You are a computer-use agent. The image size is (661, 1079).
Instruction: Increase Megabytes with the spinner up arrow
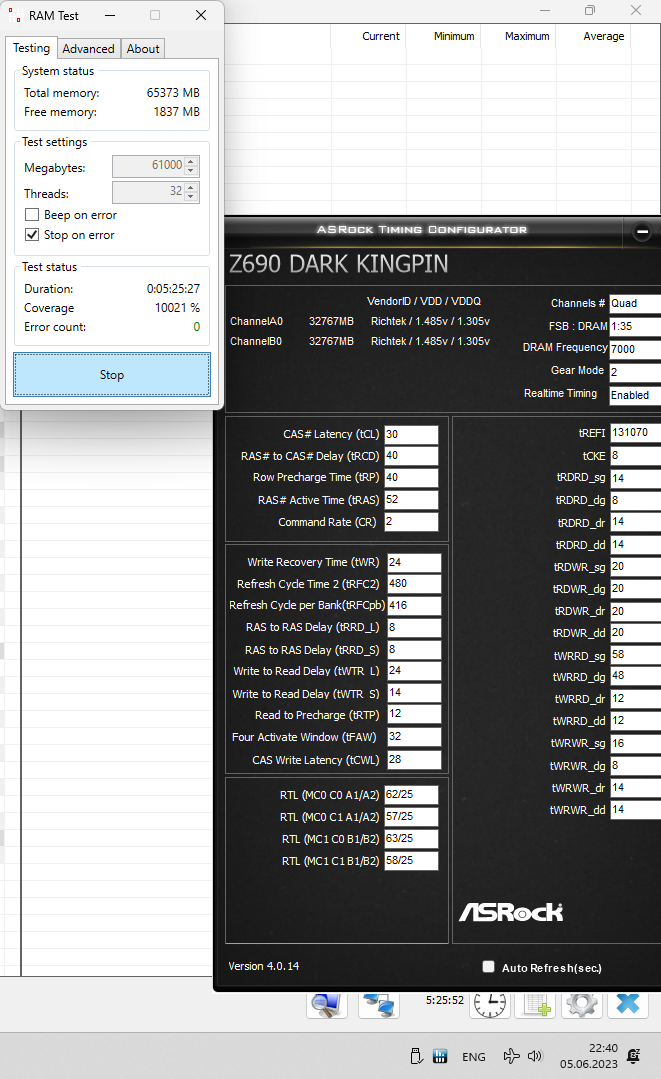(192, 162)
